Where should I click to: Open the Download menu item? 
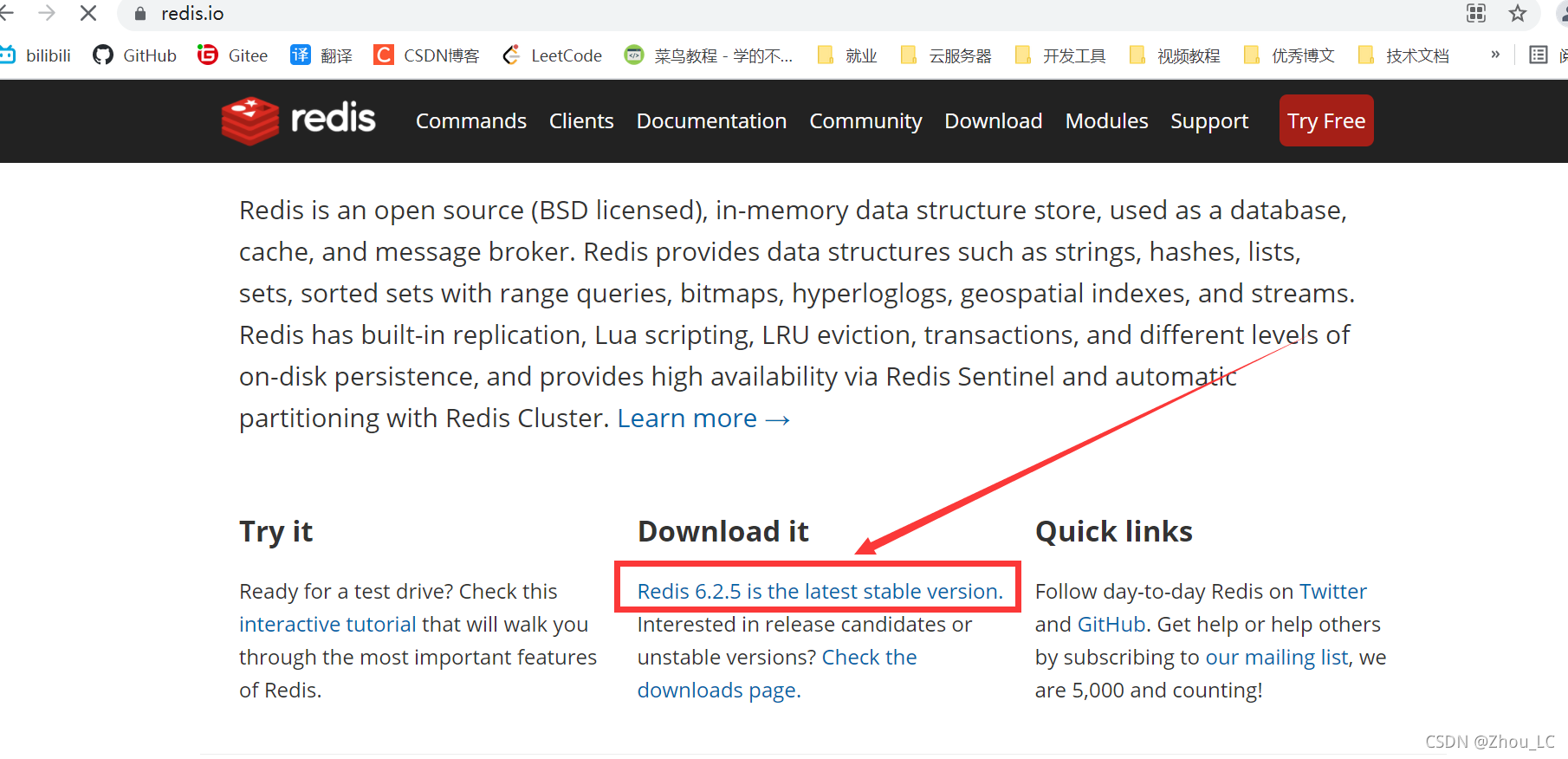pos(994,121)
